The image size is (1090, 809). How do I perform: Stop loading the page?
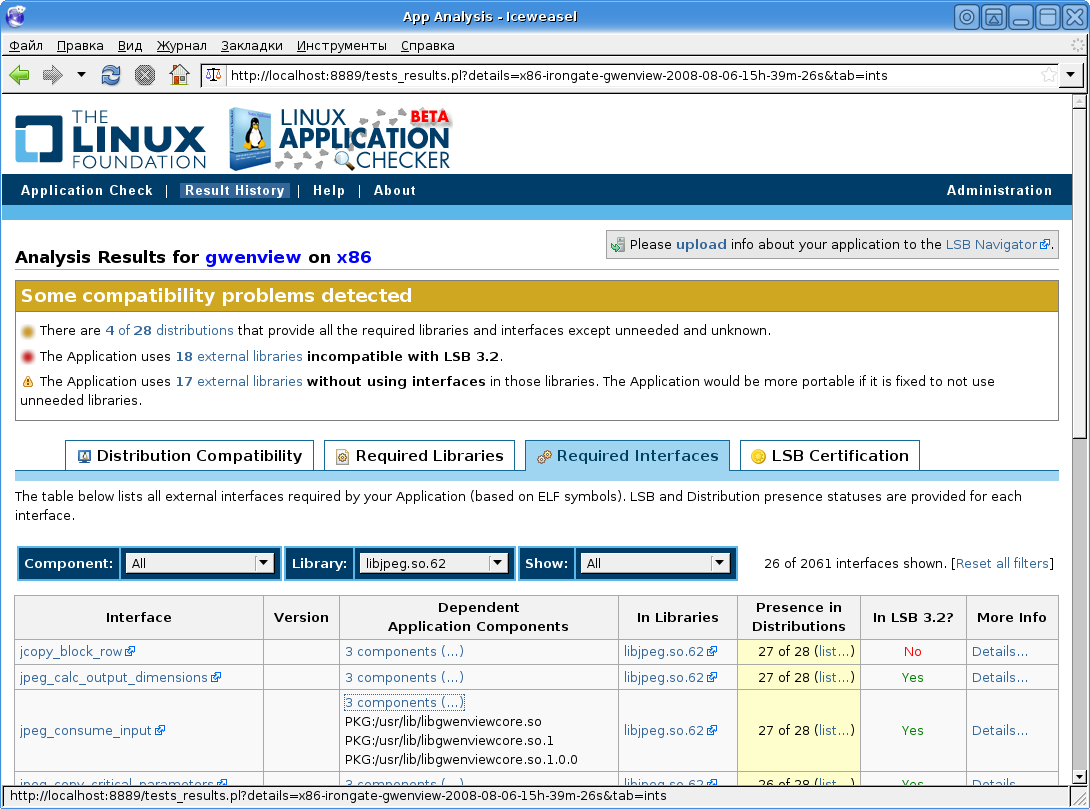pos(145,75)
